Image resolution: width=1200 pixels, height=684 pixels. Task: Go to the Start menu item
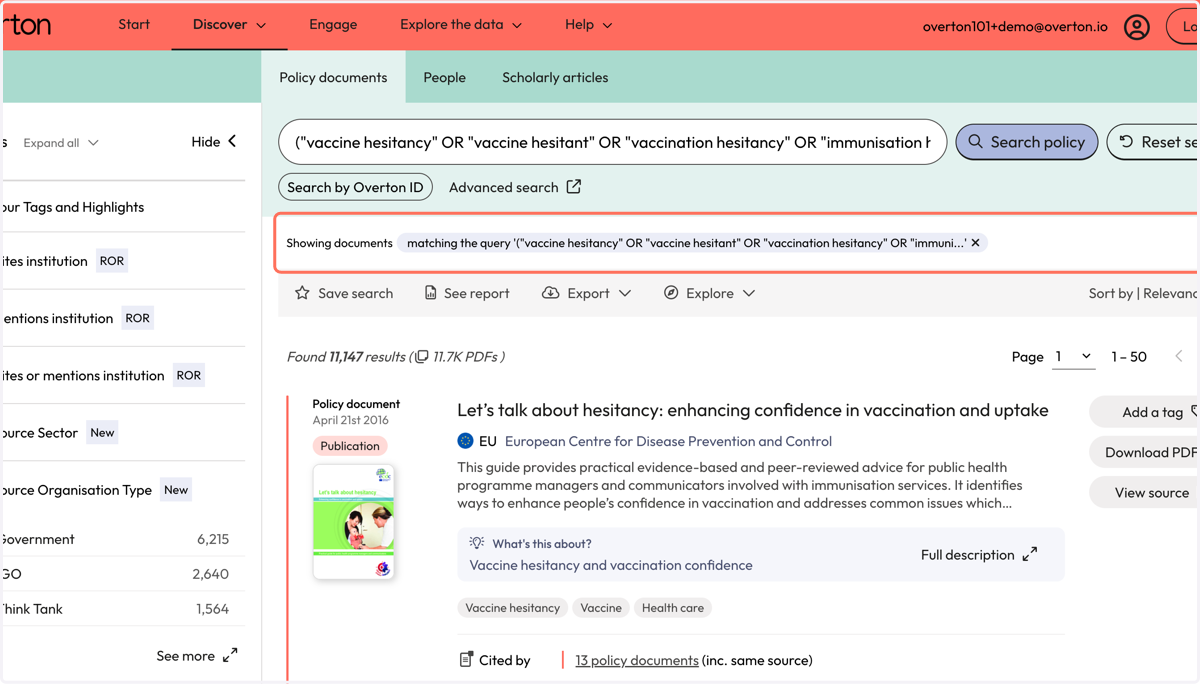pos(134,25)
